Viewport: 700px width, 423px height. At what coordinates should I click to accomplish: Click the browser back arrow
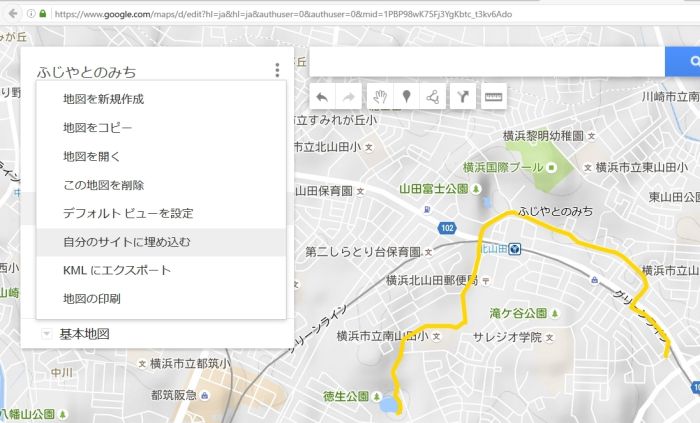coord(13,13)
